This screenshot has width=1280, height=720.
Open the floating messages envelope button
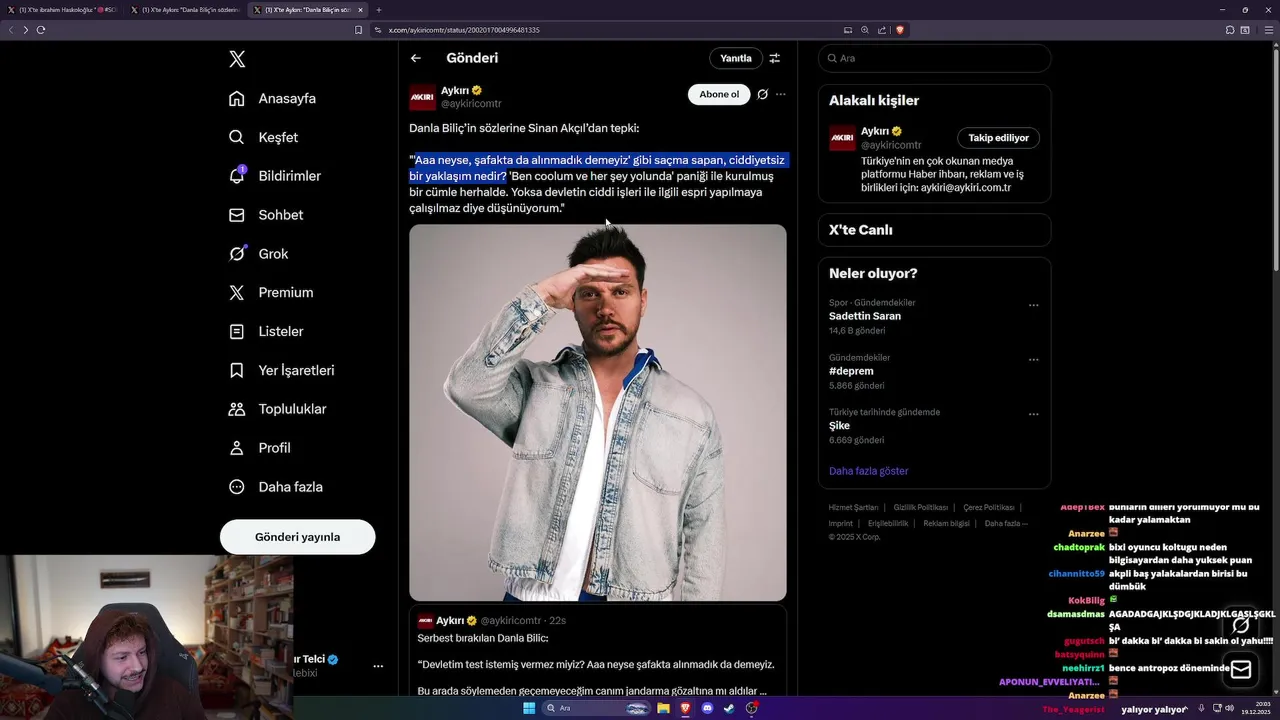point(1241,670)
